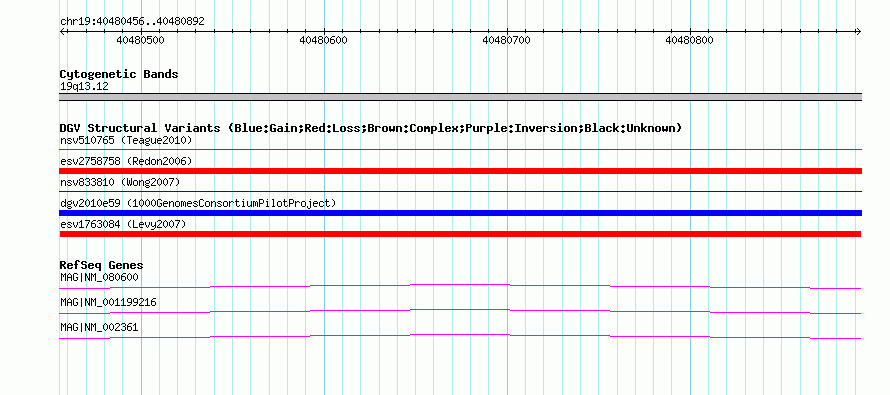The image size is (890, 395).
Task: Click the thin blue nsv833810 gain line
Action: click(x=460, y=191)
